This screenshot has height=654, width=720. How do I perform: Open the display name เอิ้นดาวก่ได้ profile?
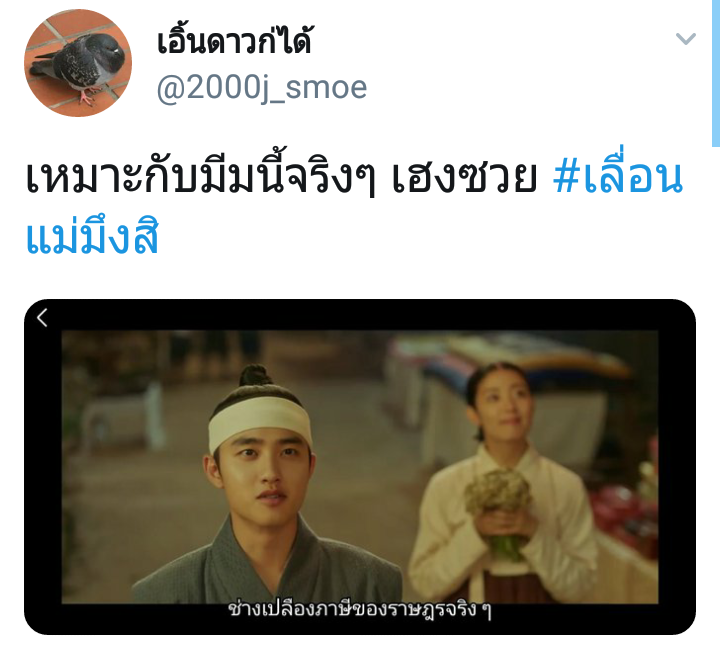[x=235, y=41]
